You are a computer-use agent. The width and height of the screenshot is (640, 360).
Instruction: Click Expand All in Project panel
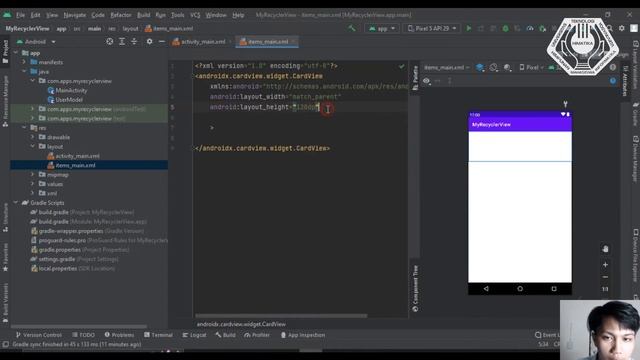click(x=122, y=41)
